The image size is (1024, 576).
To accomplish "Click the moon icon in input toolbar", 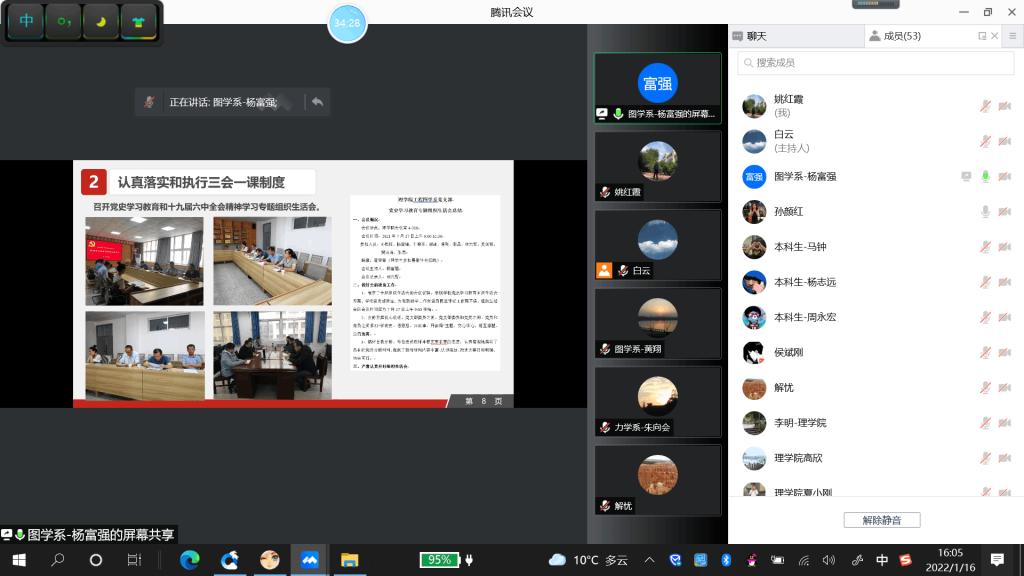I will (x=101, y=21).
